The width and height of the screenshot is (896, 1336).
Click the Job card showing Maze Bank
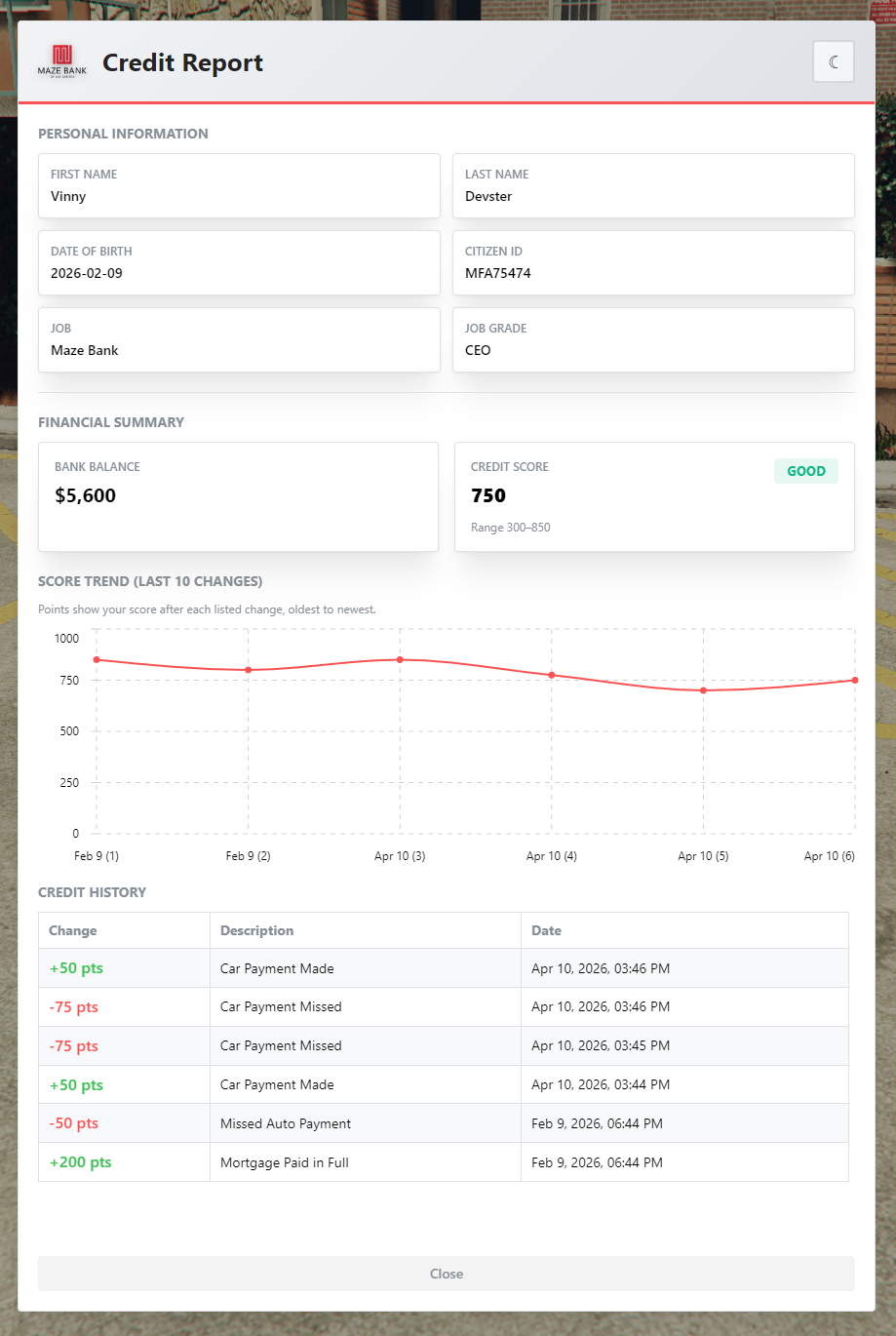239,339
